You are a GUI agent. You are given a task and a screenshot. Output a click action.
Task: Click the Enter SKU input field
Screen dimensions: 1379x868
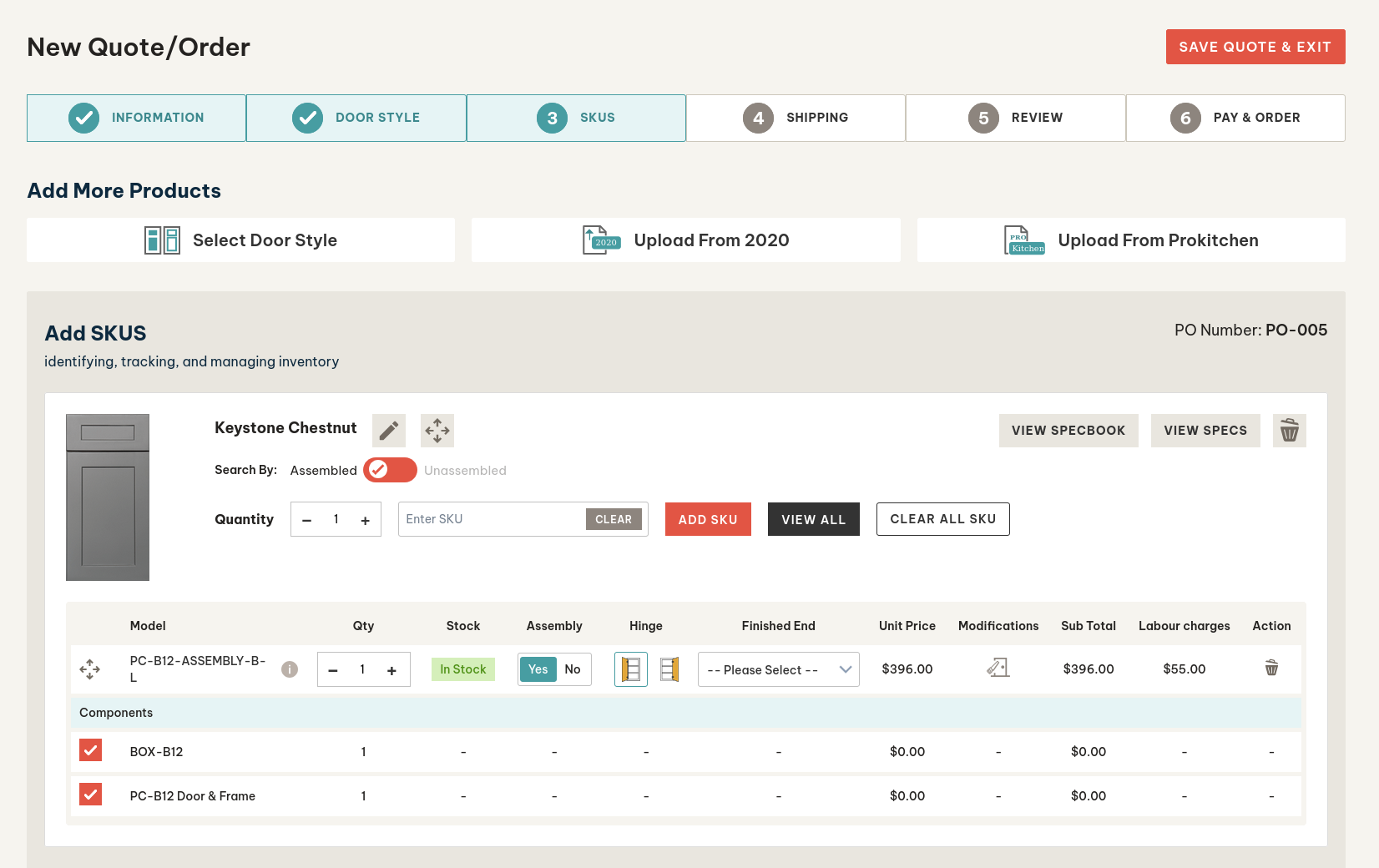point(492,519)
